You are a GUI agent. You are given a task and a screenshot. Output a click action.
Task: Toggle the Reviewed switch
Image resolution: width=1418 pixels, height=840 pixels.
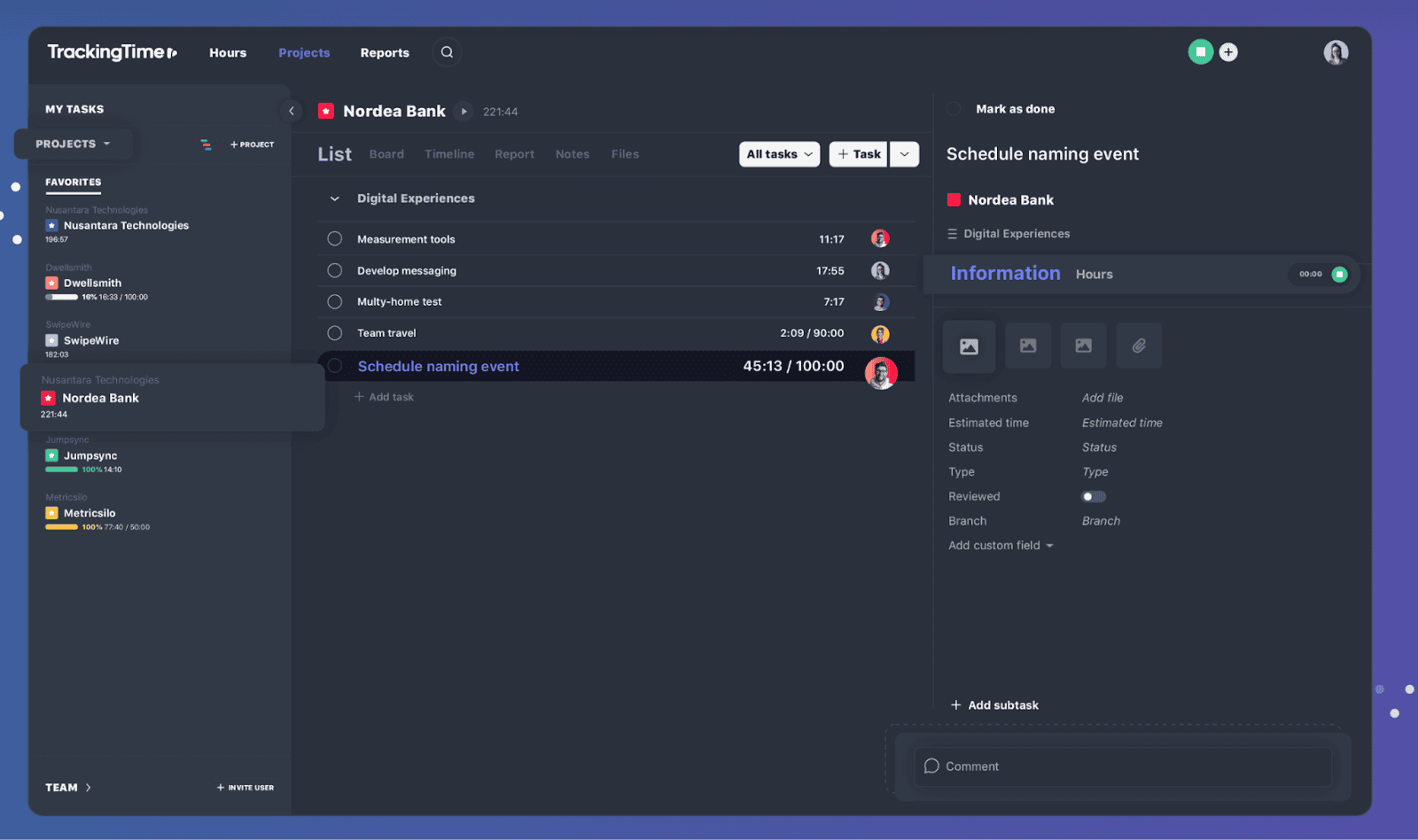point(1093,497)
